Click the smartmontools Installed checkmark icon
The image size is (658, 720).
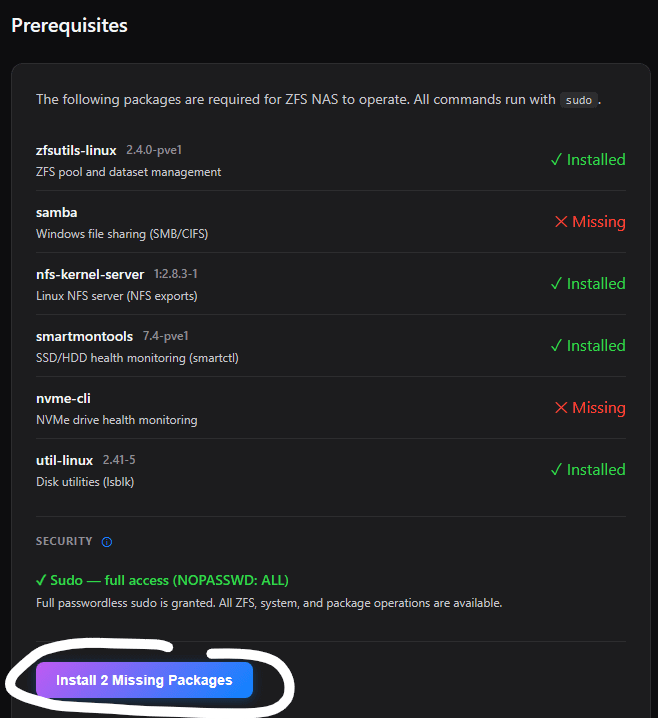[556, 346]
